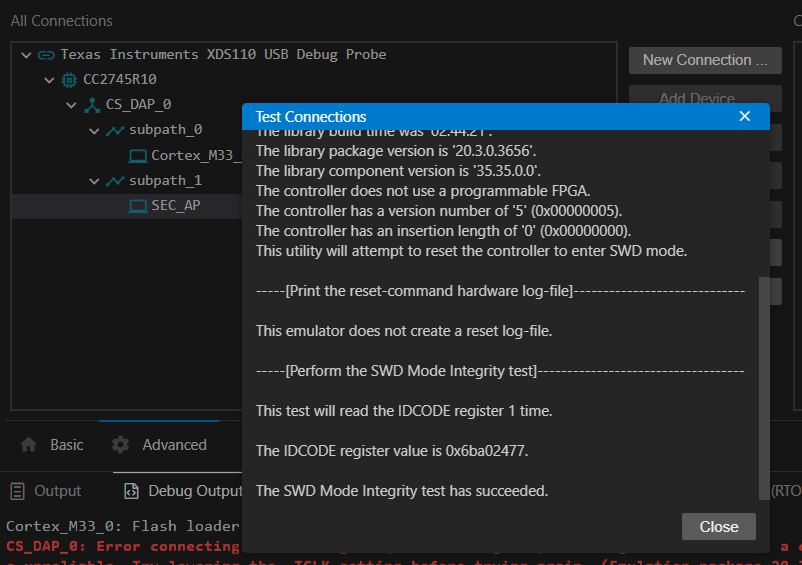Collapse the subpath_1 branch chevron

[x=95, y=181]
